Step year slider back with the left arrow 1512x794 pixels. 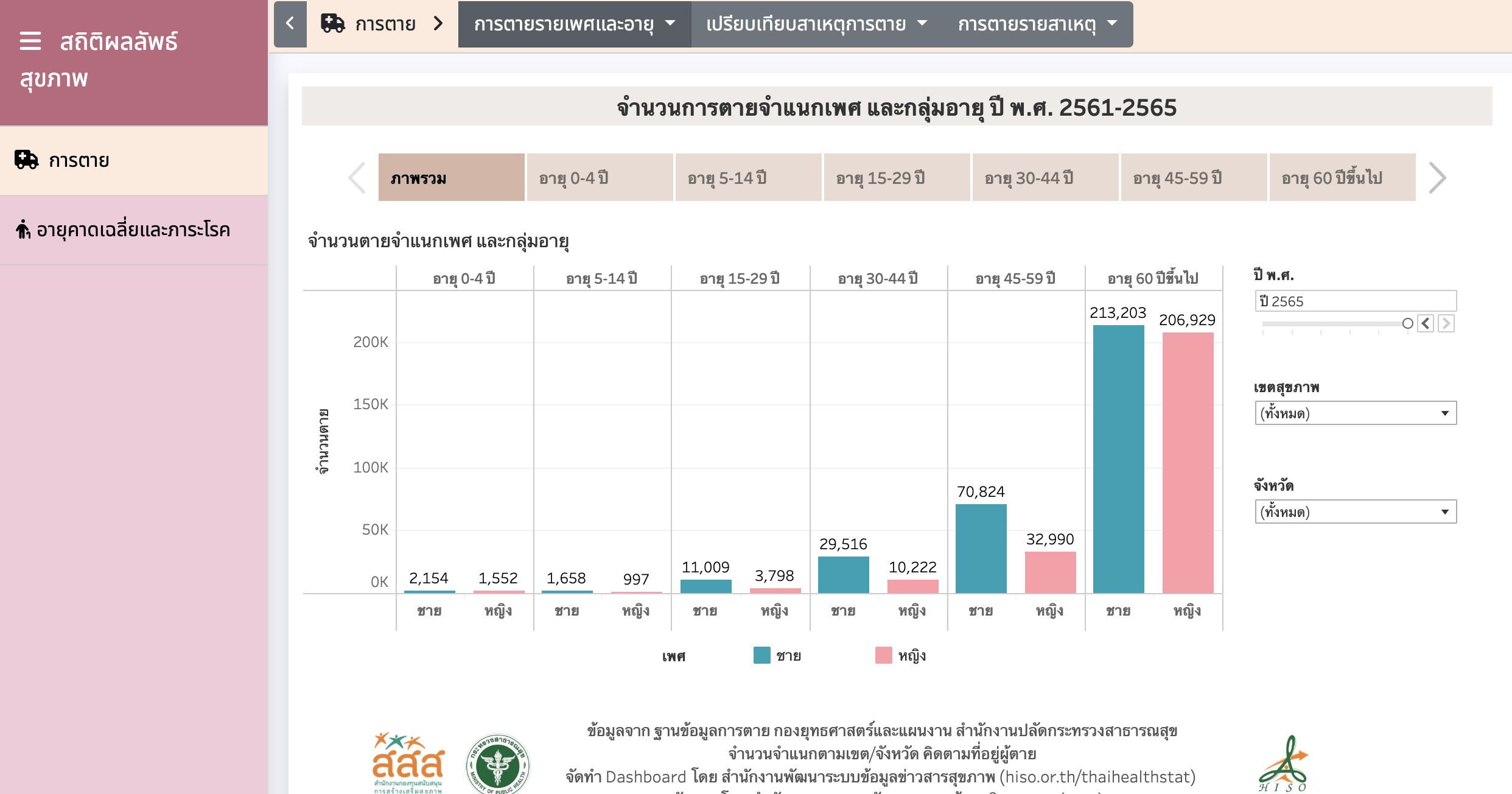[1425, 323]
